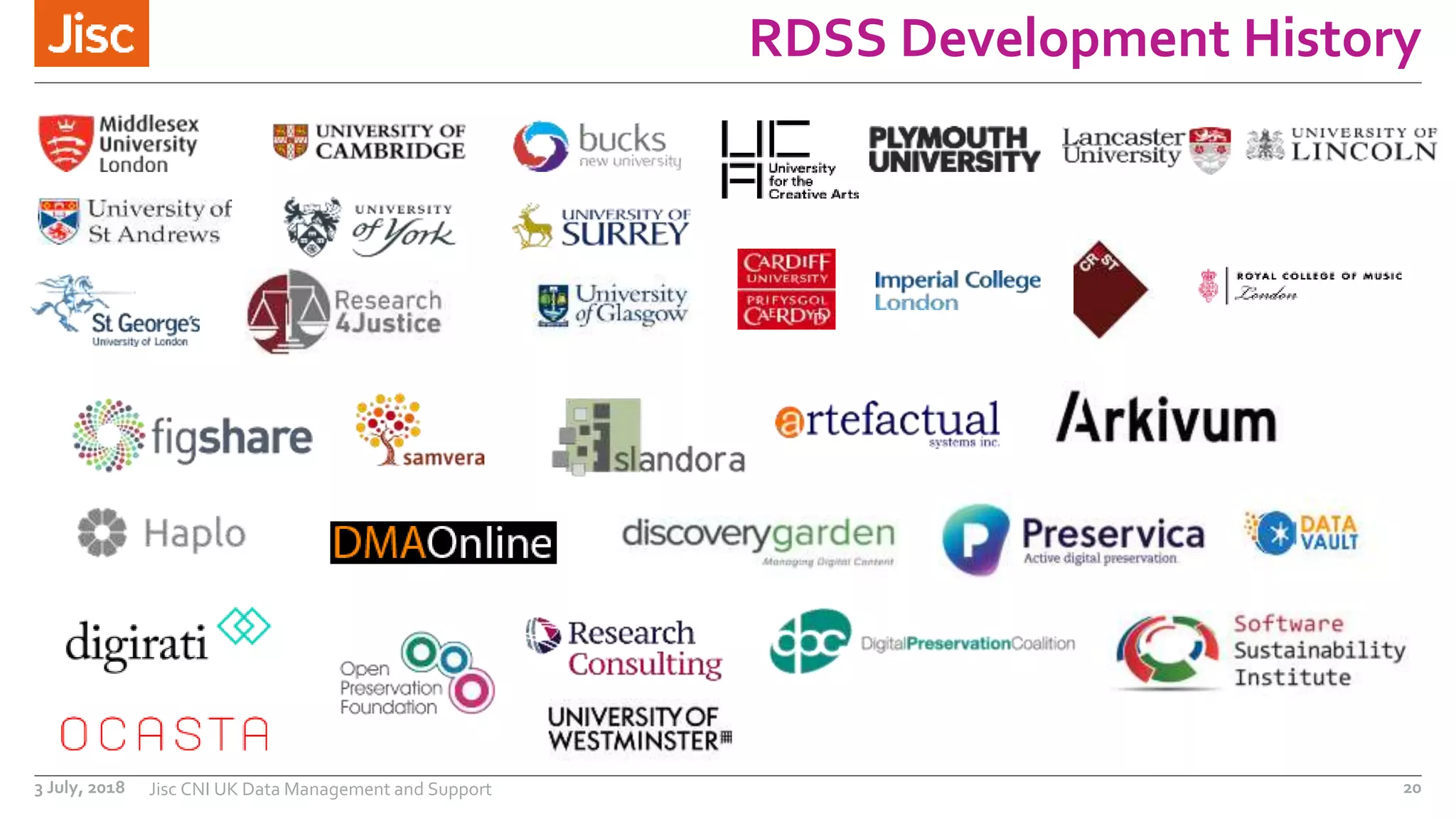Click the RDSS Development History title
Screen dimensions: 1456x819
1085,38
